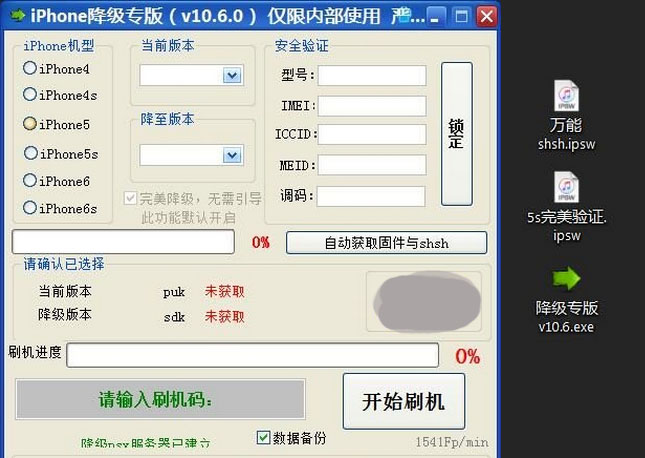Close the iPhone降级专版 window
The height and width of the screenshot is (458, 645).
tap(487, 17)
